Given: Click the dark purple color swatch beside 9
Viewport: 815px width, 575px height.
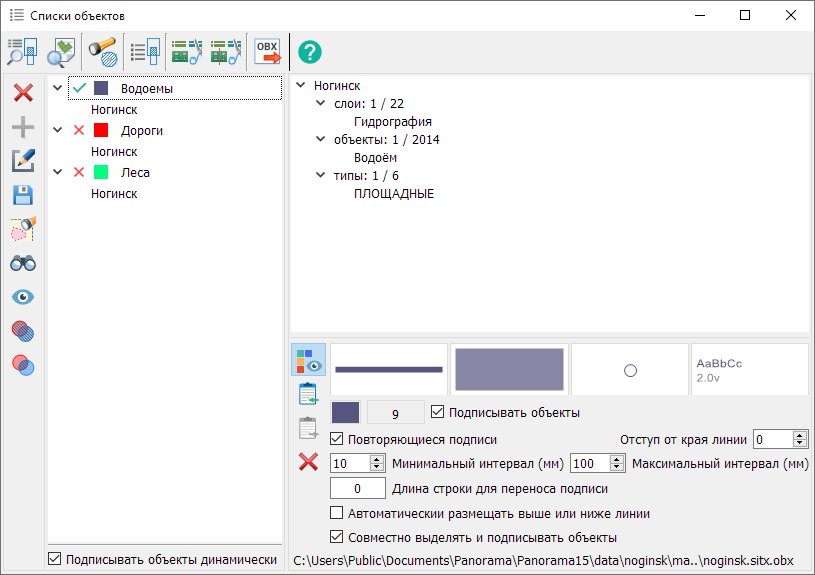Looking at the screenshot, I should (345, 412).
